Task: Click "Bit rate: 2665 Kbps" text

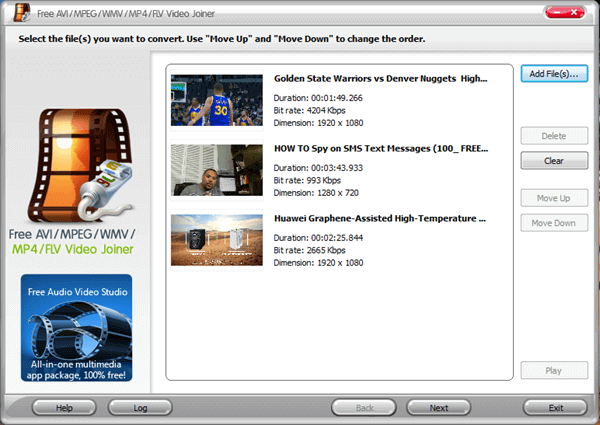Action: tap(309, 251)
